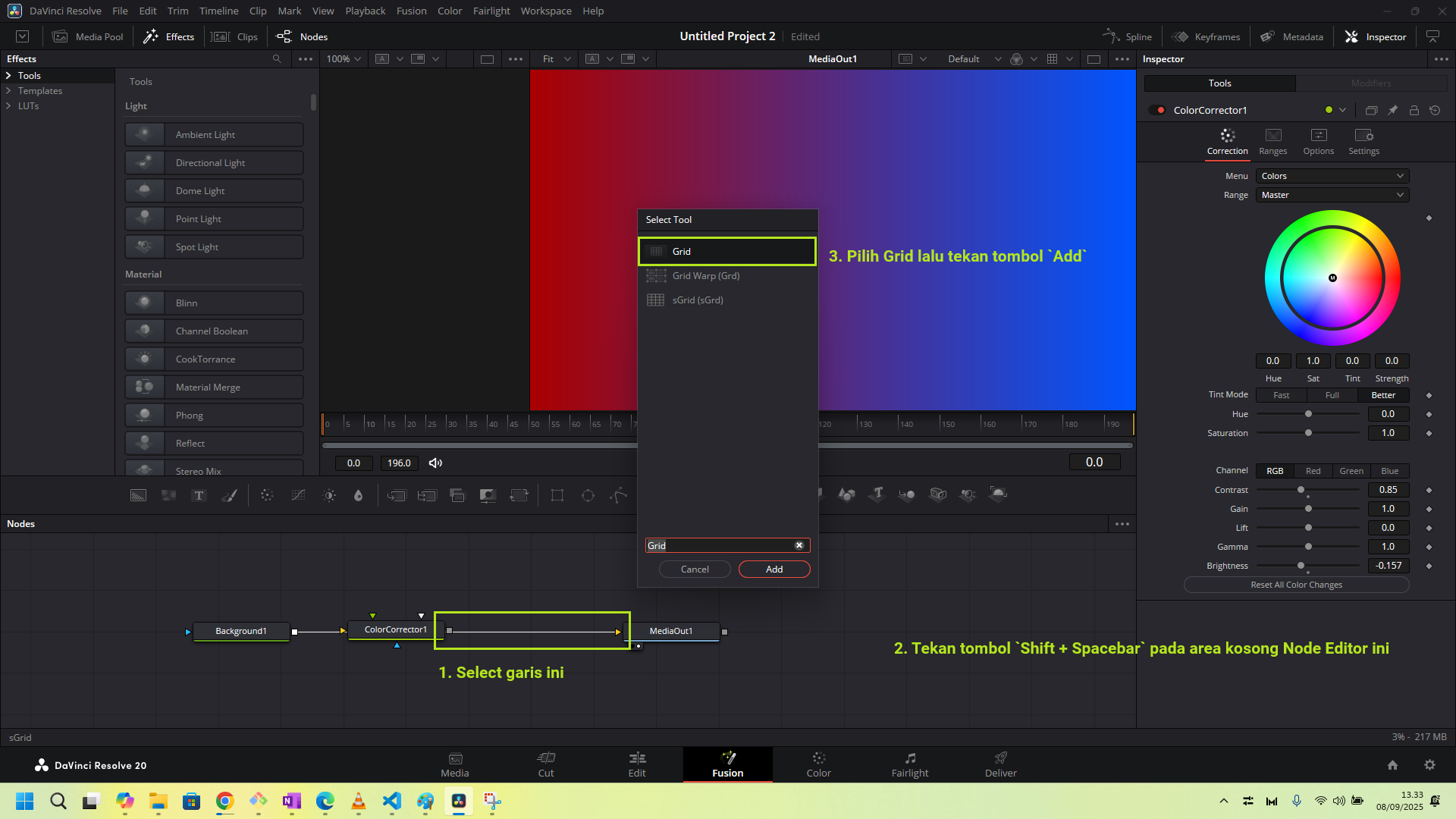Select the Text+ tool in toolbar
1456x819 pixels.
pos(199,495)
